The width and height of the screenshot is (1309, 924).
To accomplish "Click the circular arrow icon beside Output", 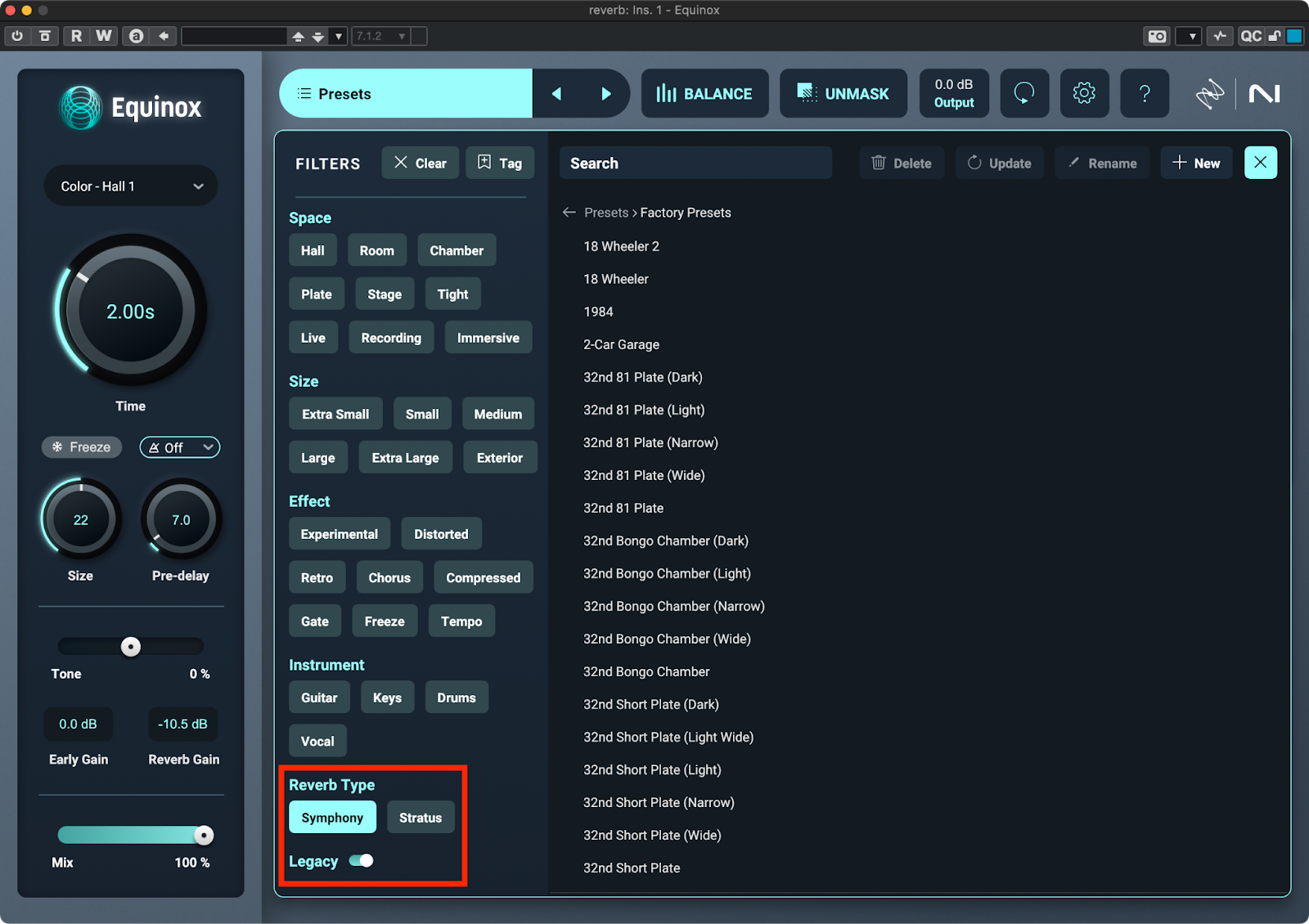I will pos(1024,93).
